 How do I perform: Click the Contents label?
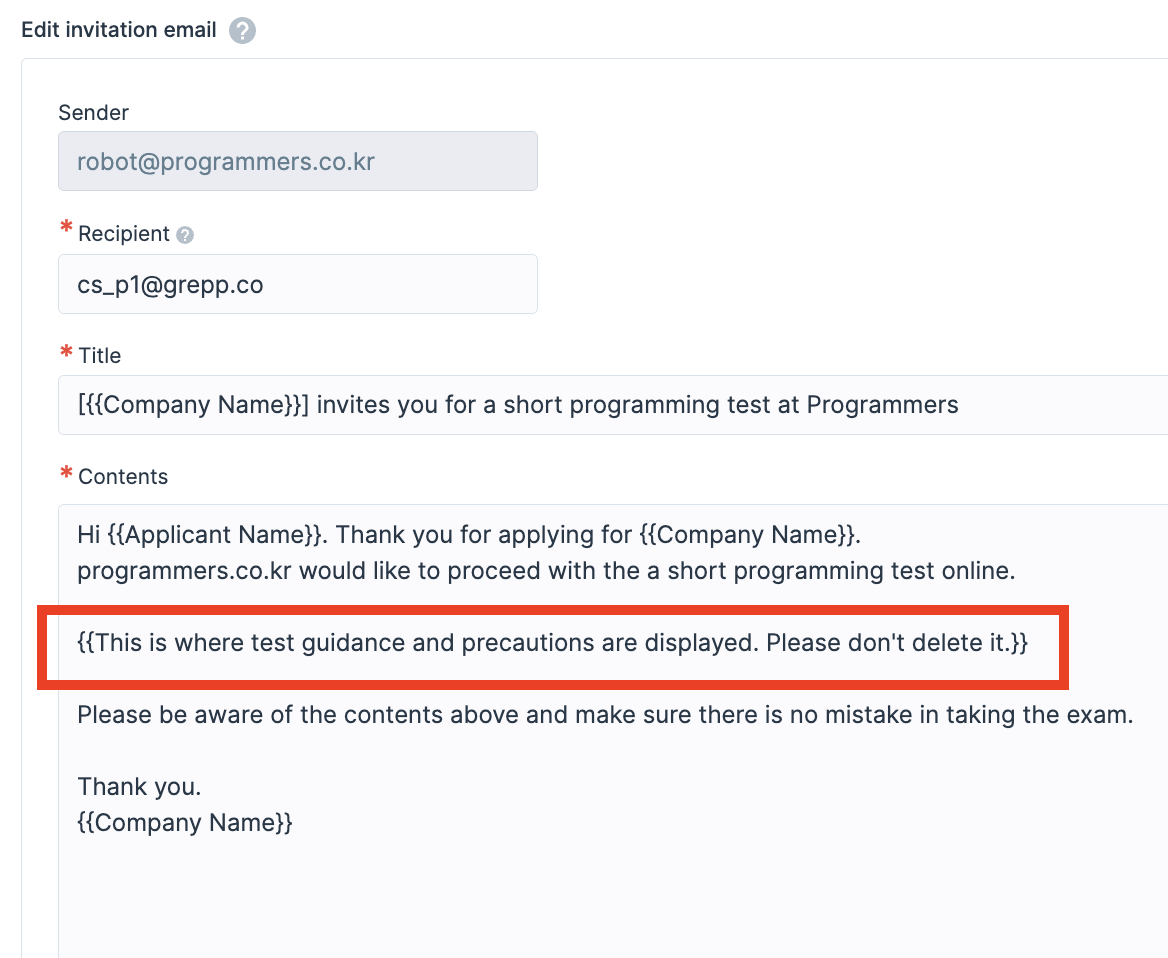[x=123, y=477]
